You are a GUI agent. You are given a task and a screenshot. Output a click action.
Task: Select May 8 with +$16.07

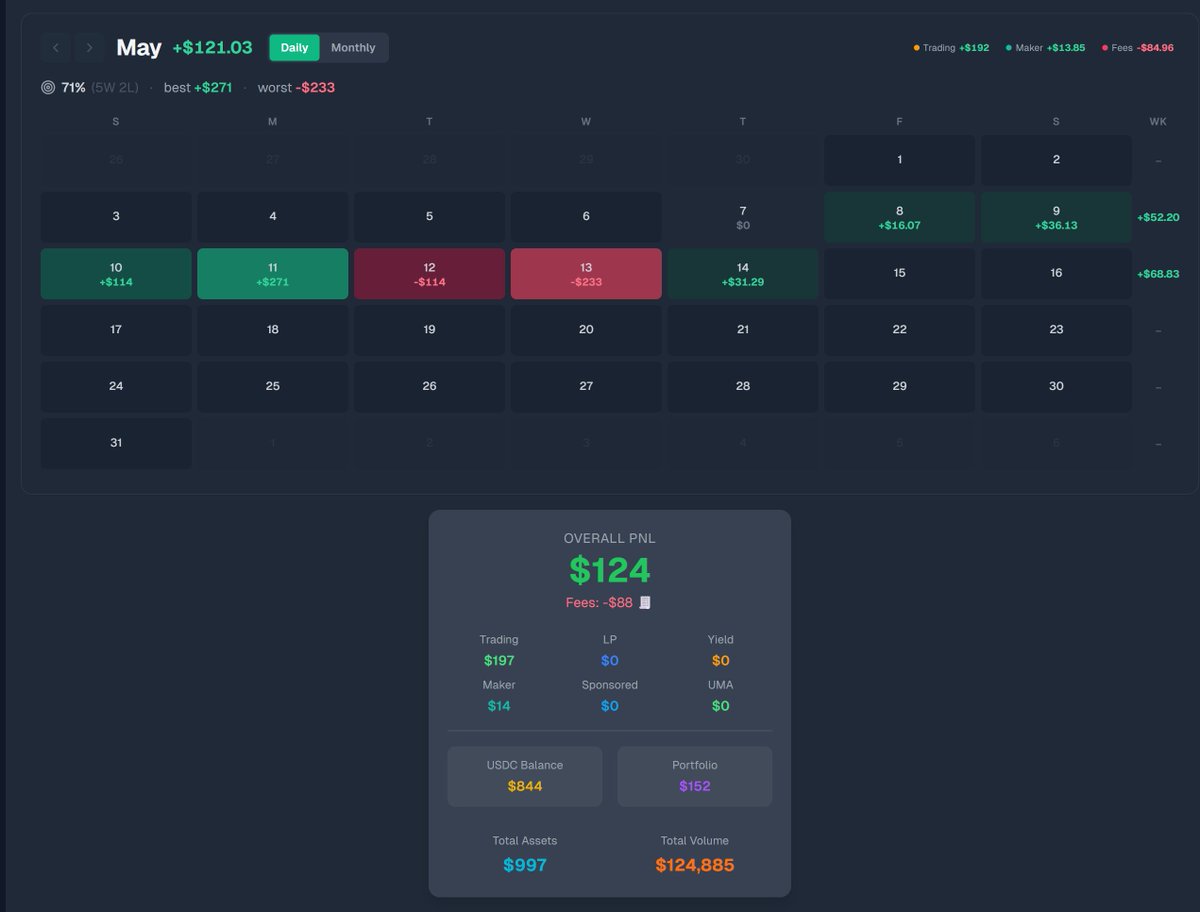click(899, 217)
